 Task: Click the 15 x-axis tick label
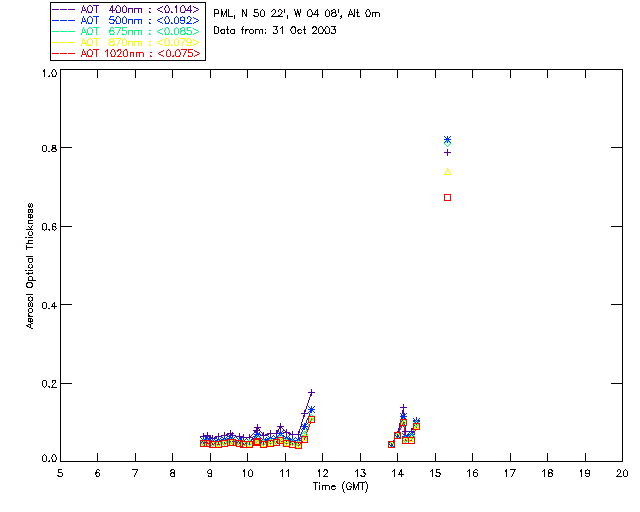tap(435, 473)
